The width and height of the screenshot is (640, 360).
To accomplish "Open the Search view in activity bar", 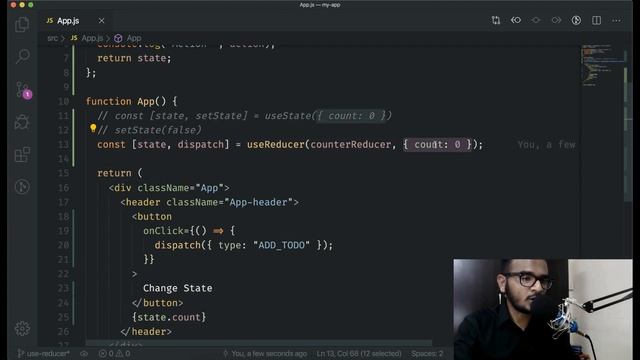I will pyautogui.click(x=23, y=56).
